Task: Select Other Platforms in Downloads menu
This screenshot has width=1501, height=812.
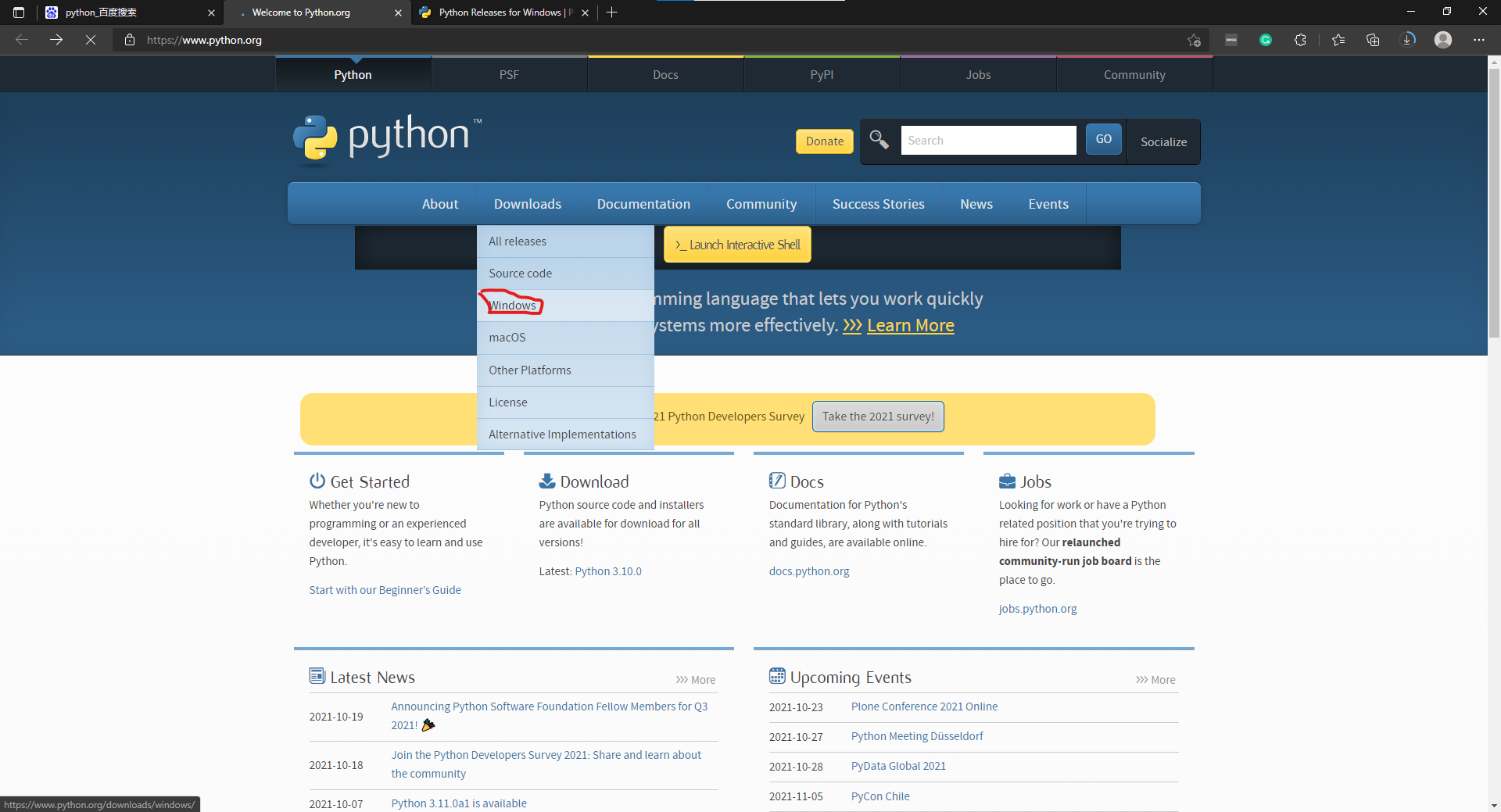Action: point(565,370)
